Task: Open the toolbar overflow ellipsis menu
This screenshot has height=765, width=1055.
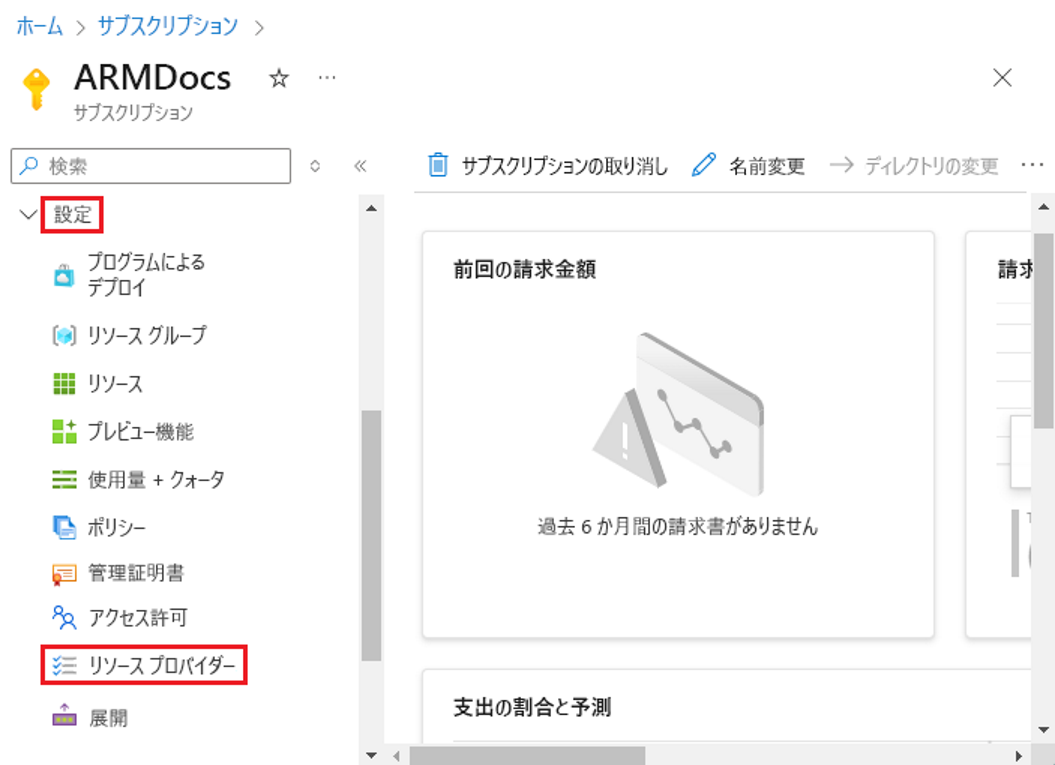Action: tap(1032, 165)
